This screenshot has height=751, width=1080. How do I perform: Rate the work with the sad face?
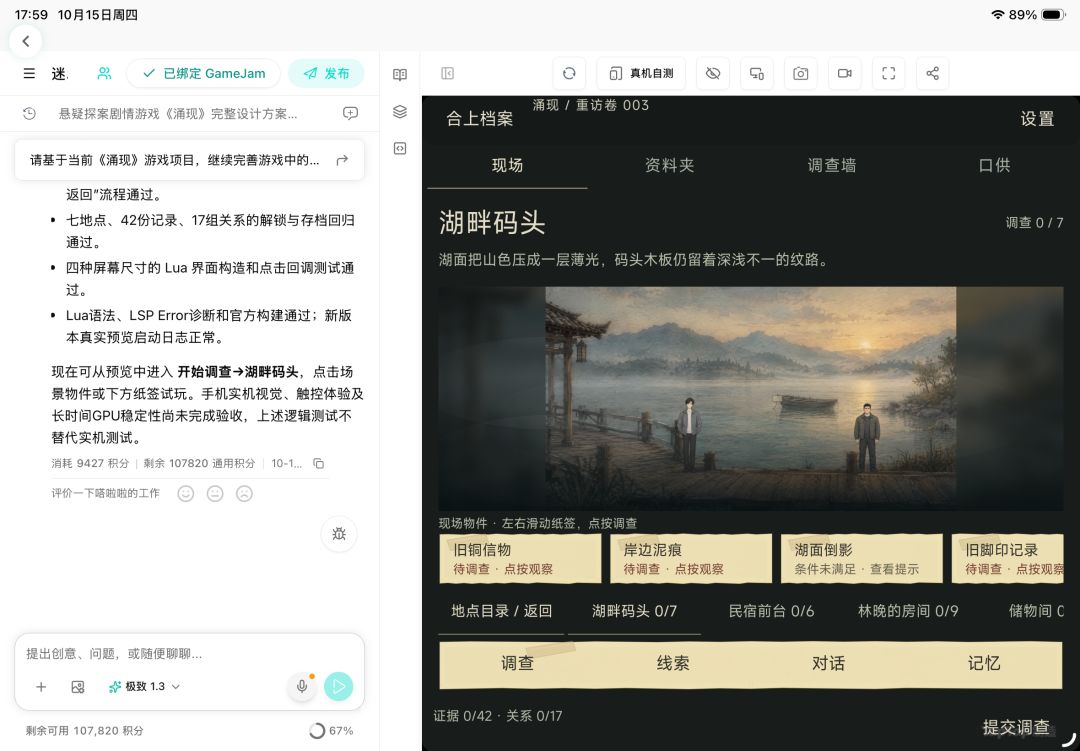tap(244, 493)
